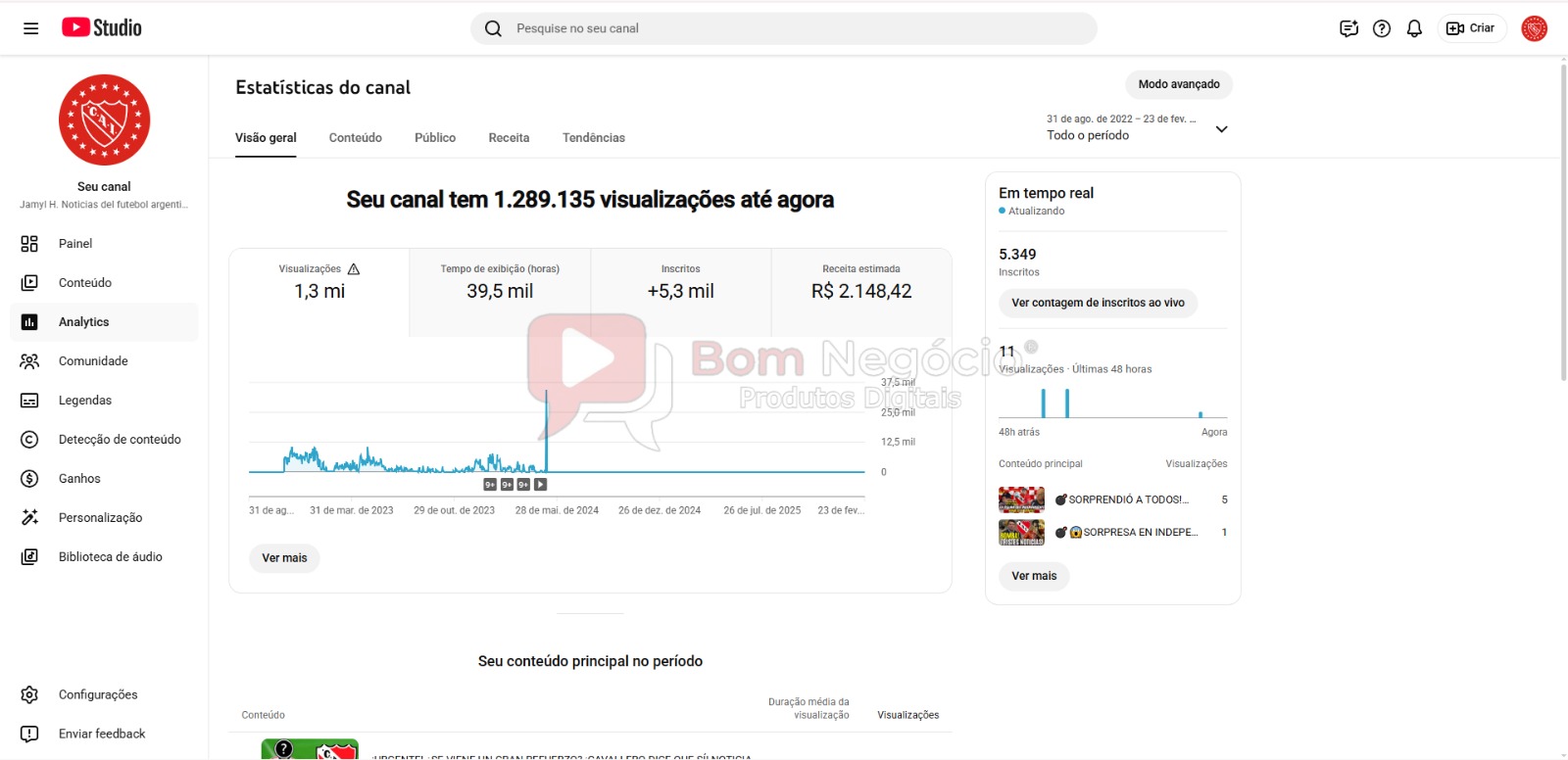Image resolution: width=1568 pixels, height=760 pixels.
Task: Click the Enviar feedback exclamation icon
Action: (29, 734)
